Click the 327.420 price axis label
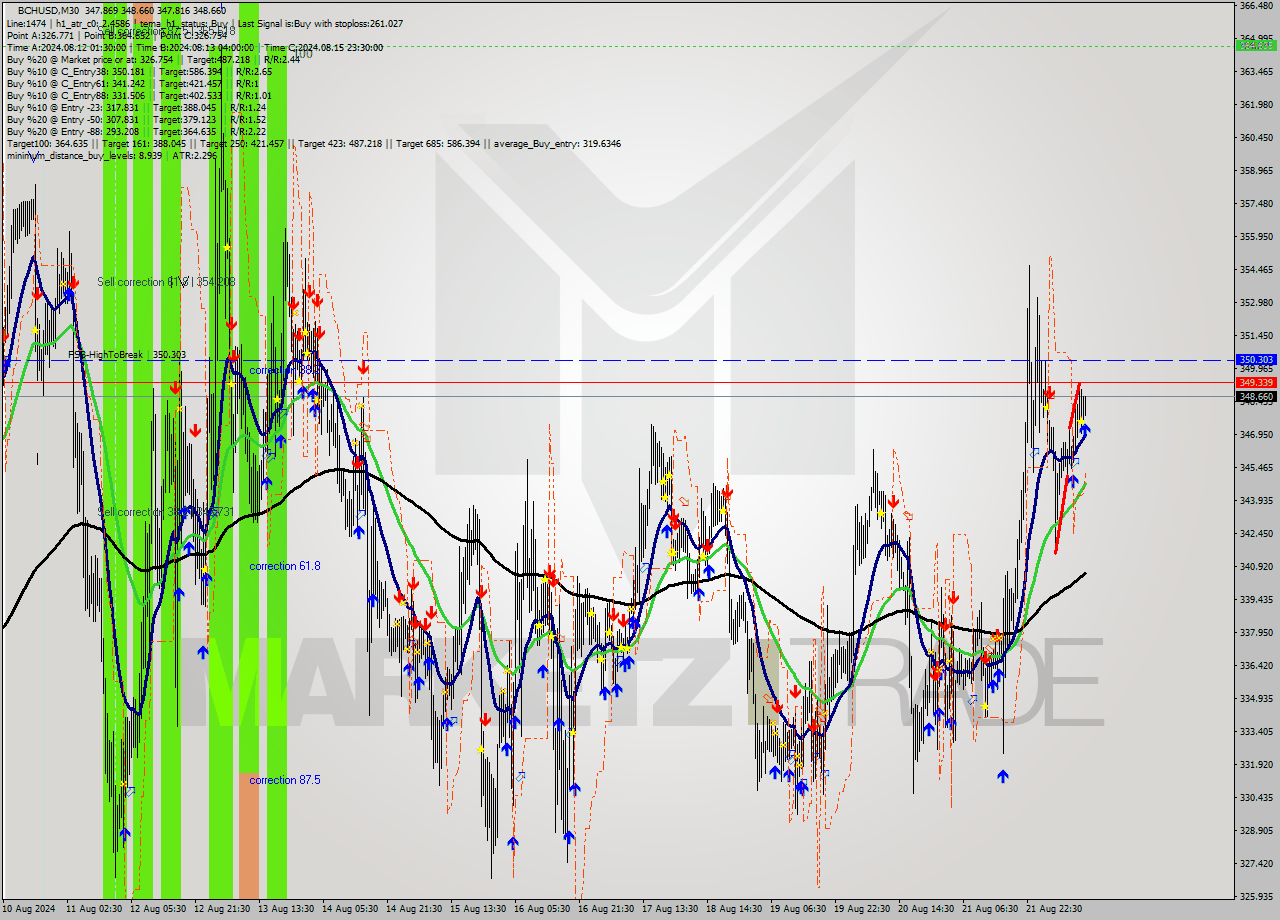The height and width of the screenshot is (920, 1280). click(1255, 863)
